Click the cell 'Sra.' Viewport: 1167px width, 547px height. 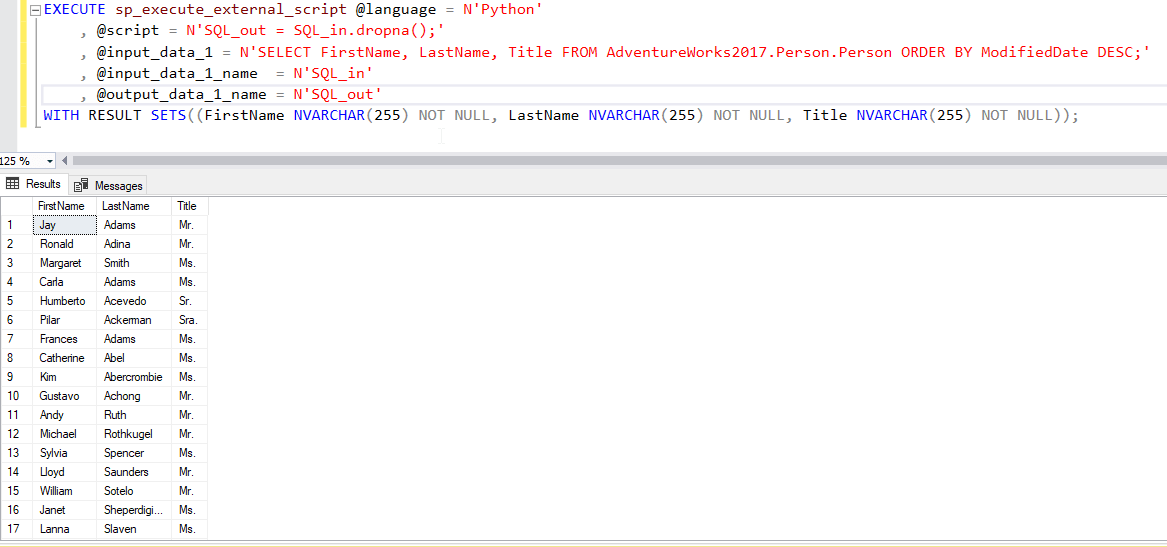pos(190,320)
